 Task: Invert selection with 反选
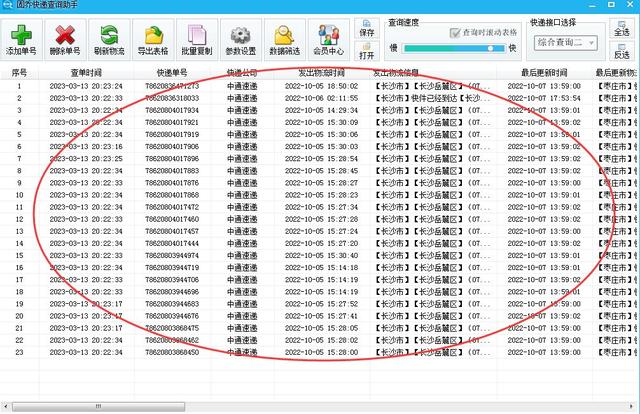coord(621,51)
